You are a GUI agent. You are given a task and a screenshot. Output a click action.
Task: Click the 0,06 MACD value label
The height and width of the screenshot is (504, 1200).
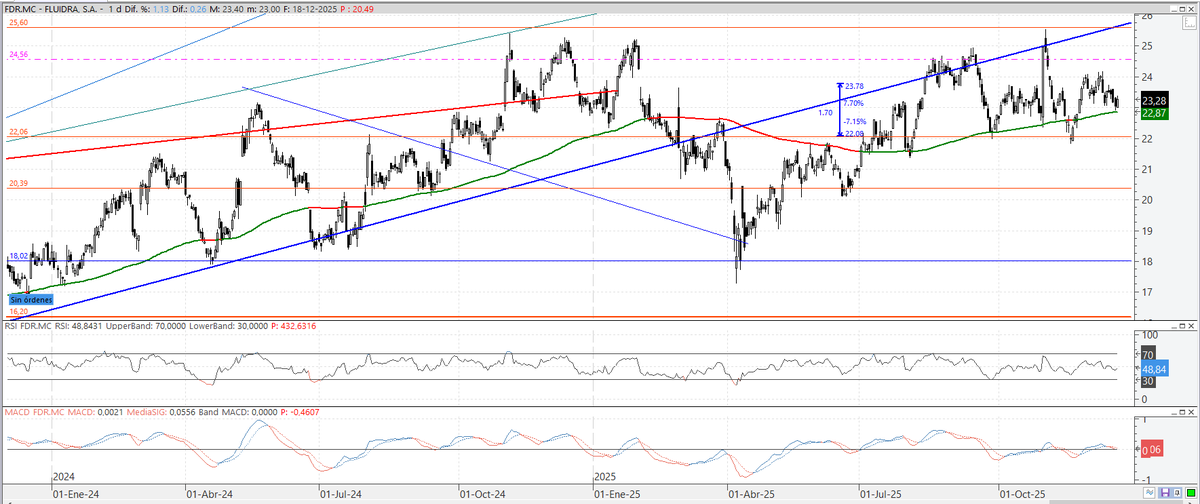pyautogui.click(x=1150, y=450)
